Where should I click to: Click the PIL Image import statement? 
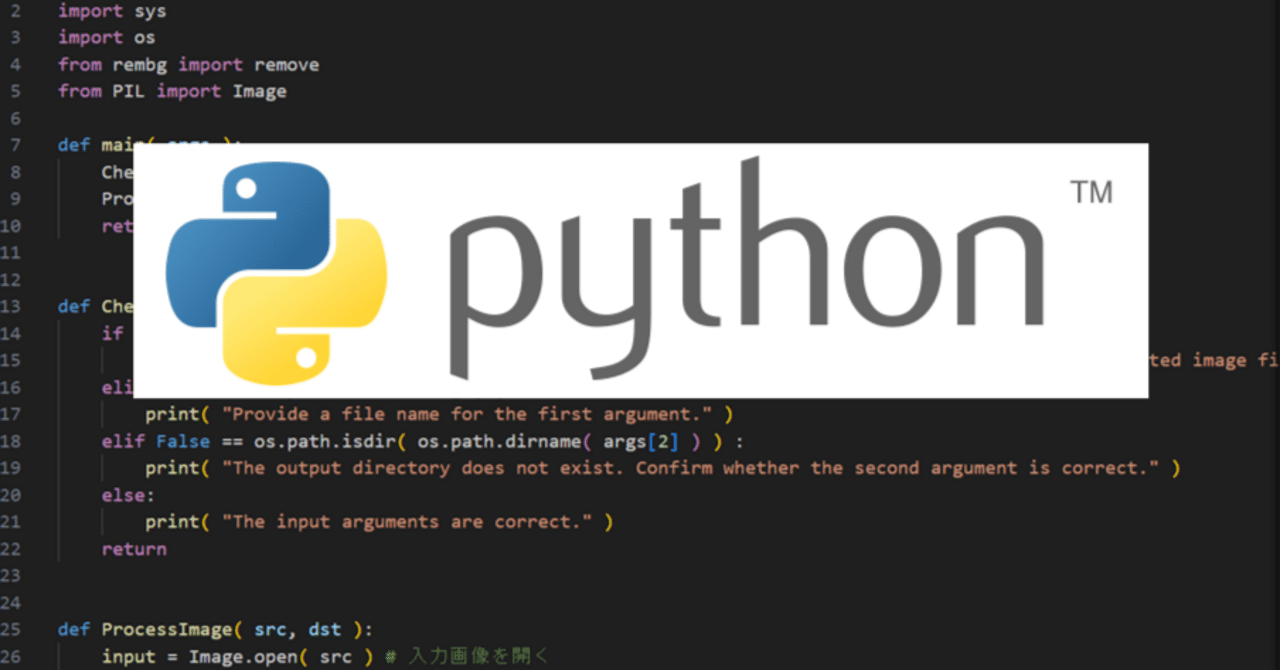[x=172, y=91]
